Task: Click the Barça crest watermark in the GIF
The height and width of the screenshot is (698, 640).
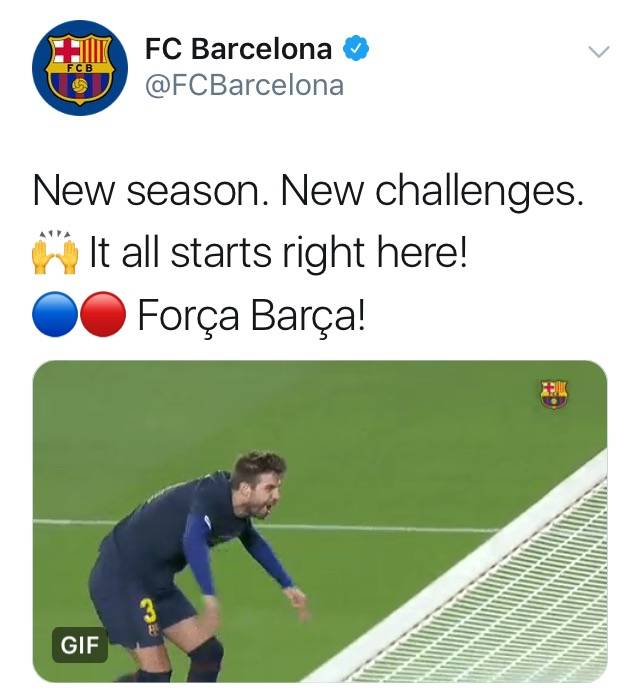Action: [x=554, y=394]
